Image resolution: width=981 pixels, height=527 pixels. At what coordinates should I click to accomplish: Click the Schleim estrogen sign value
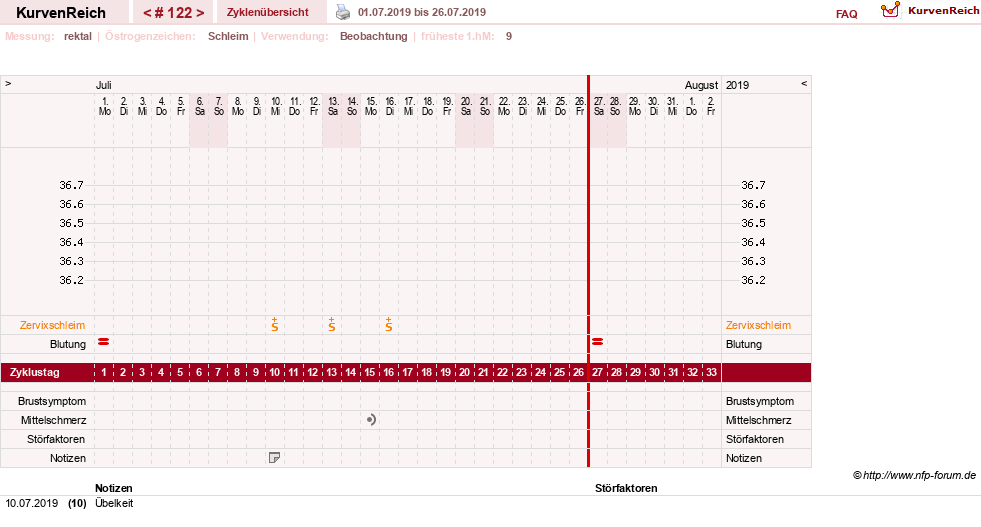(228, 36)
